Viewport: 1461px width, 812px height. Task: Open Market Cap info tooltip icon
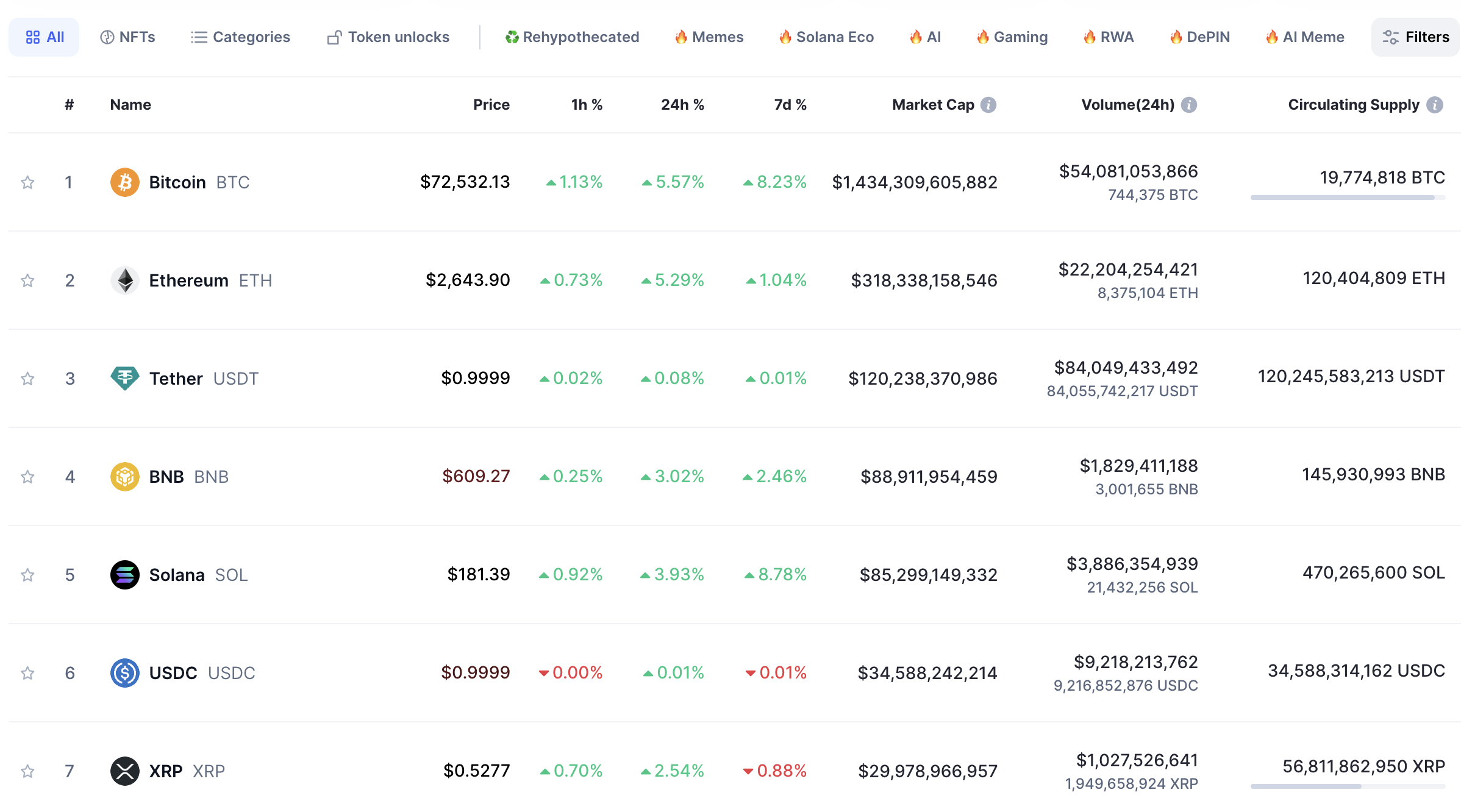(988, 105)
